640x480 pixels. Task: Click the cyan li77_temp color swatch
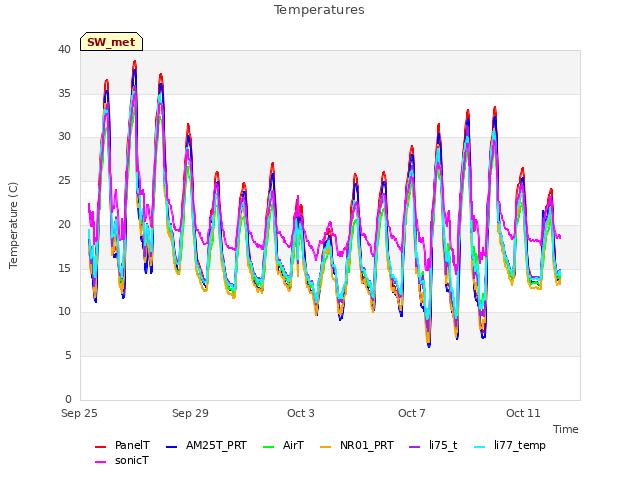480,447
